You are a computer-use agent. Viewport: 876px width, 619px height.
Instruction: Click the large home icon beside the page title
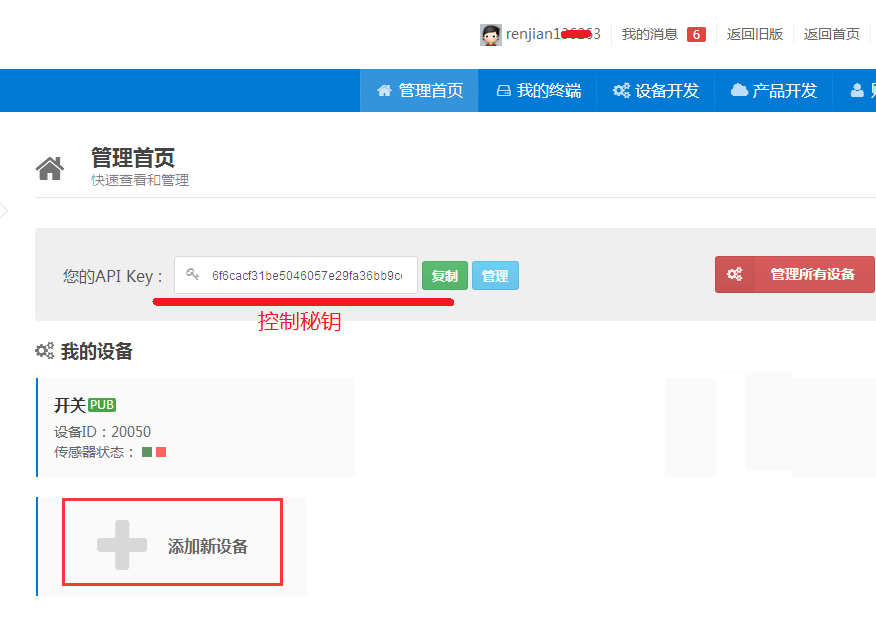50,168
